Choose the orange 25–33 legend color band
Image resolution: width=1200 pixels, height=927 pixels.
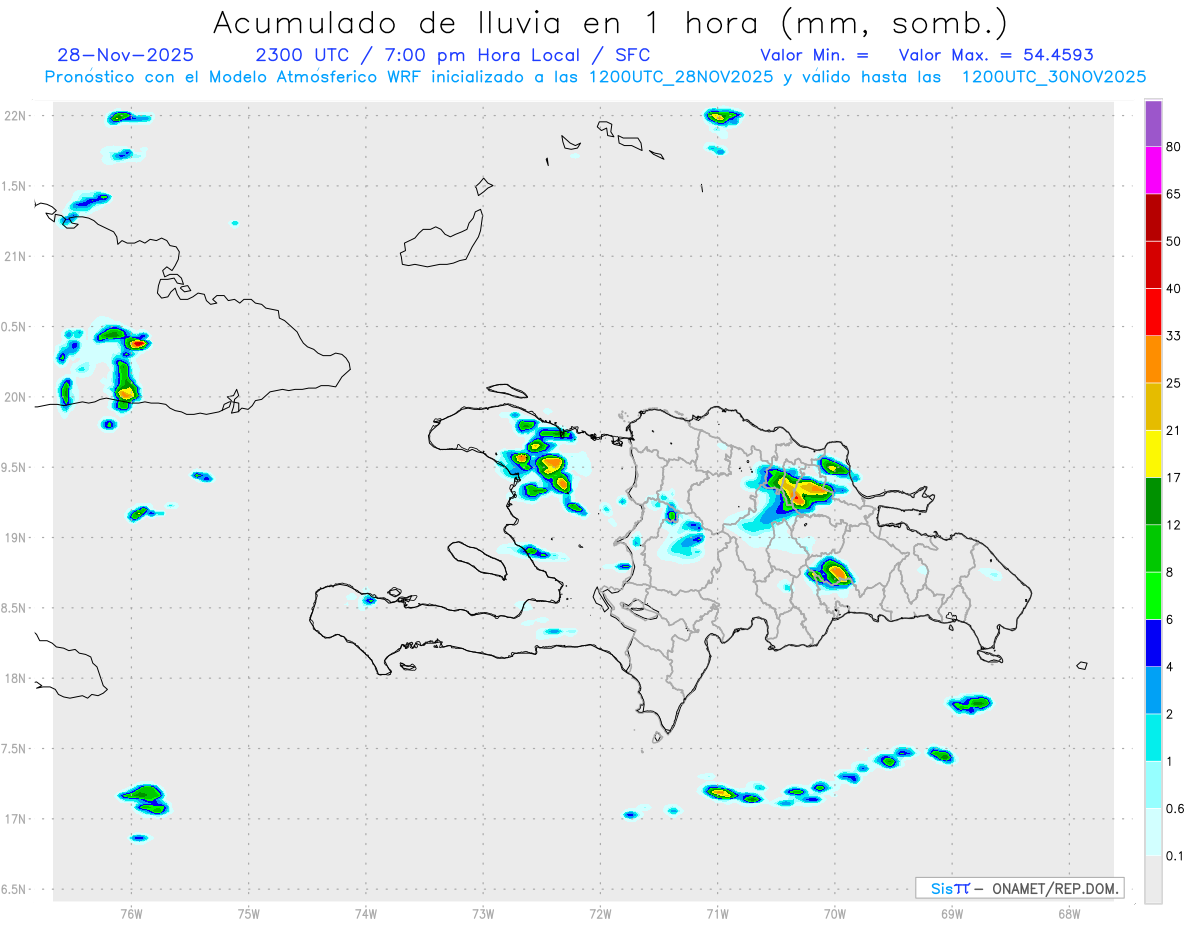pos(1153,359)
